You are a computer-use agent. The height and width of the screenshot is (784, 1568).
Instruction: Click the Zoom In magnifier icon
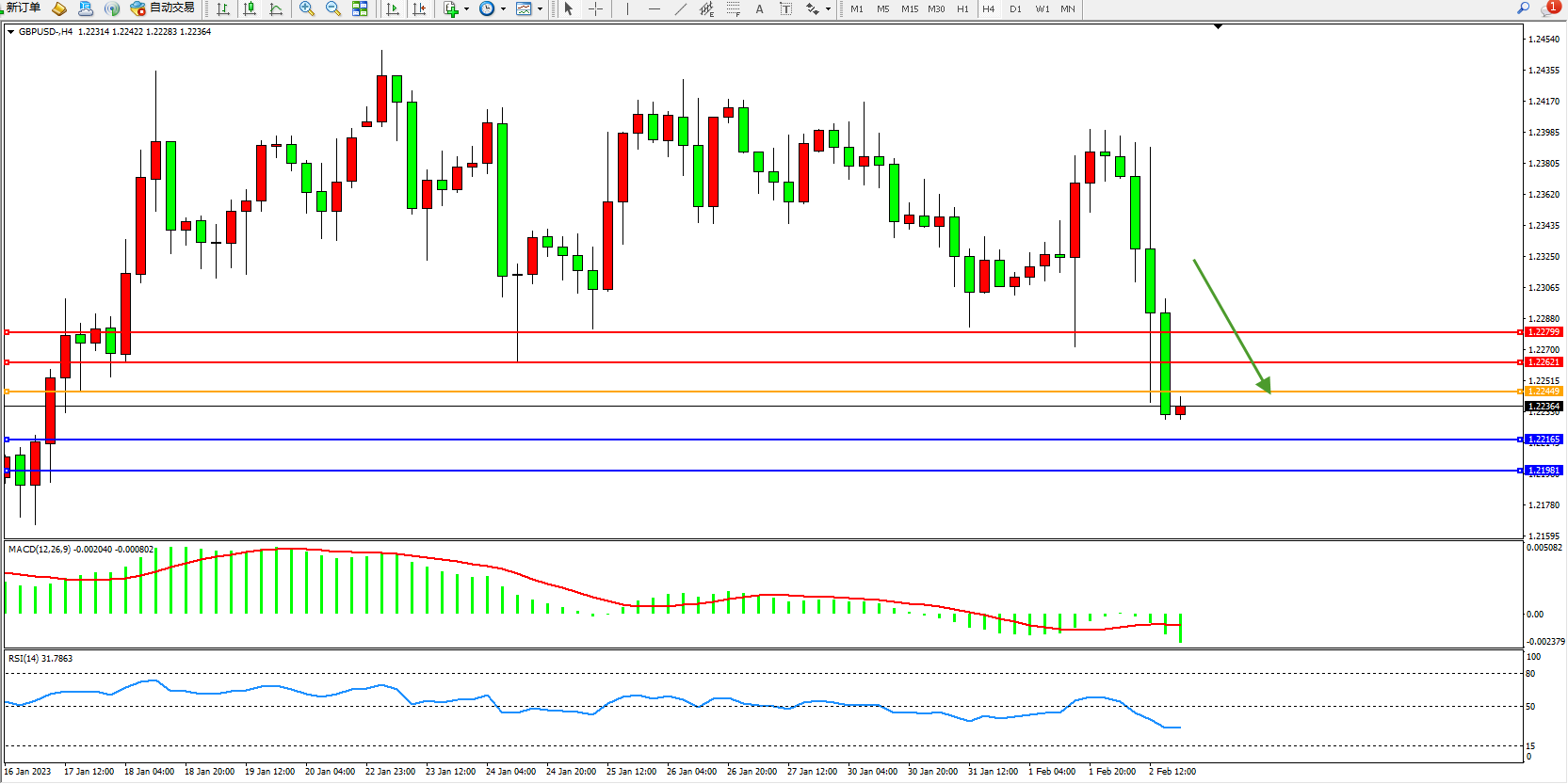(x=307, y=8)
